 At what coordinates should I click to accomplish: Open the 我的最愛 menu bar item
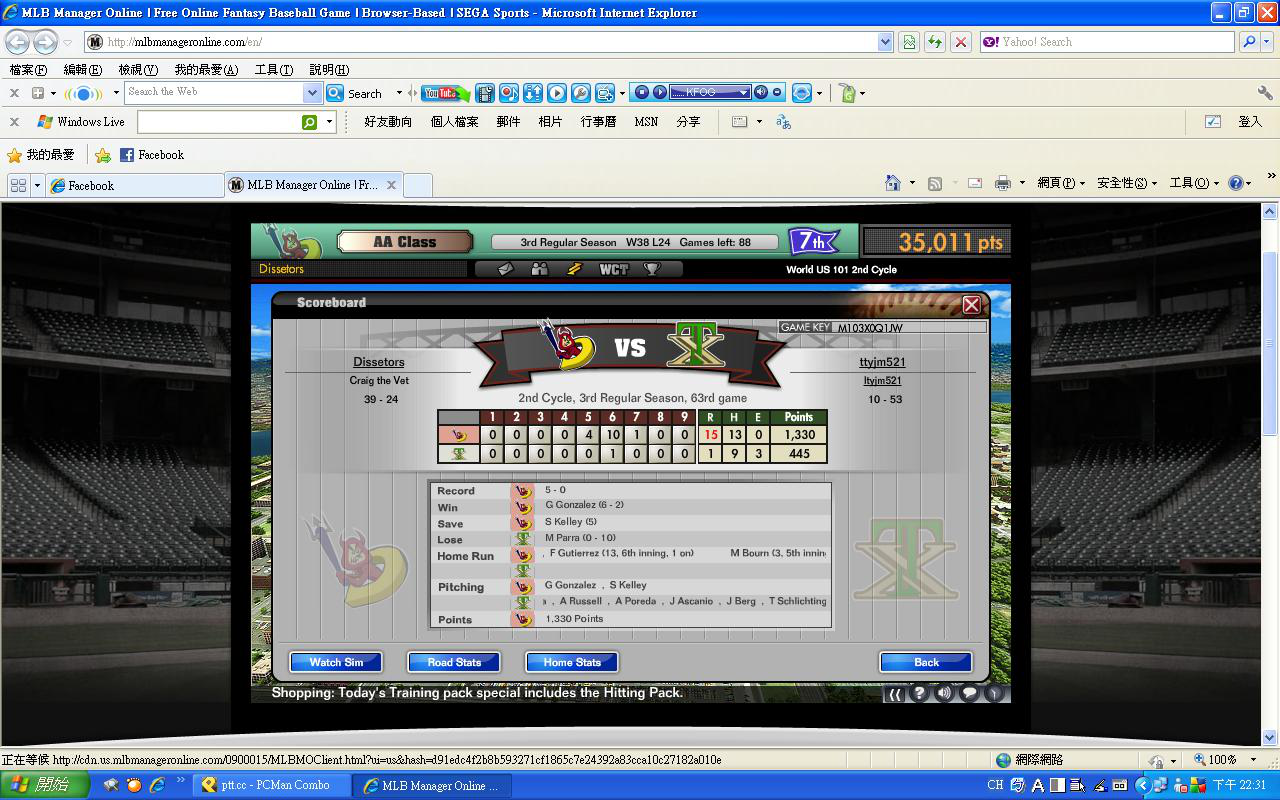click(206, 70)
